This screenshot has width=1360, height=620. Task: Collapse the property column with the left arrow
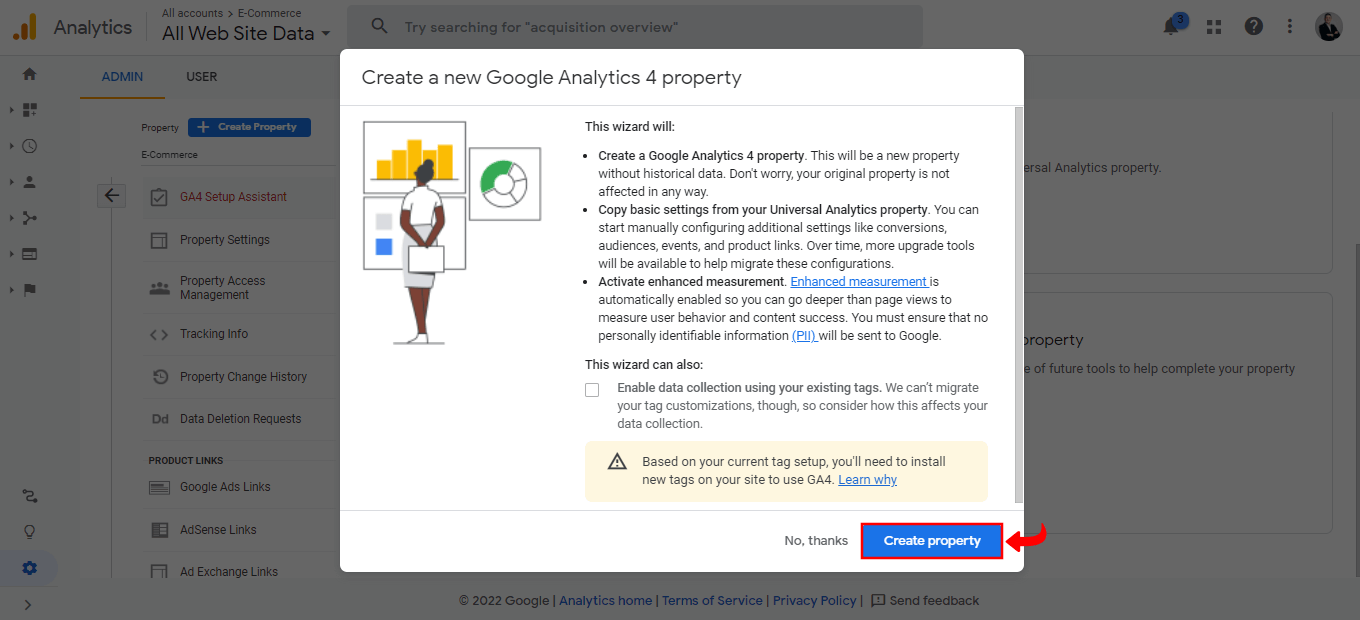click(111, 195)
